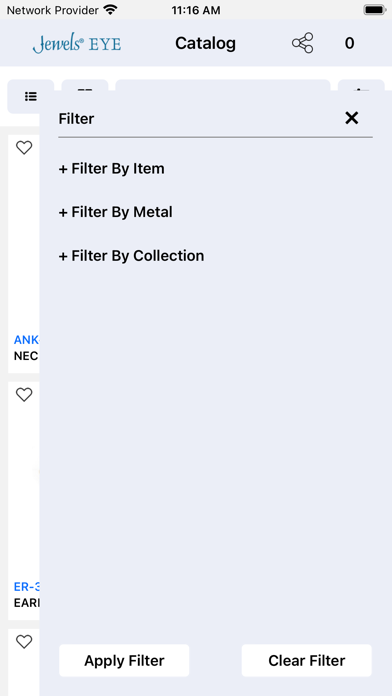This screenshot has width=392, height=696.
Task: Tap the battery icon in status bar
Action: tap(375, 10)
